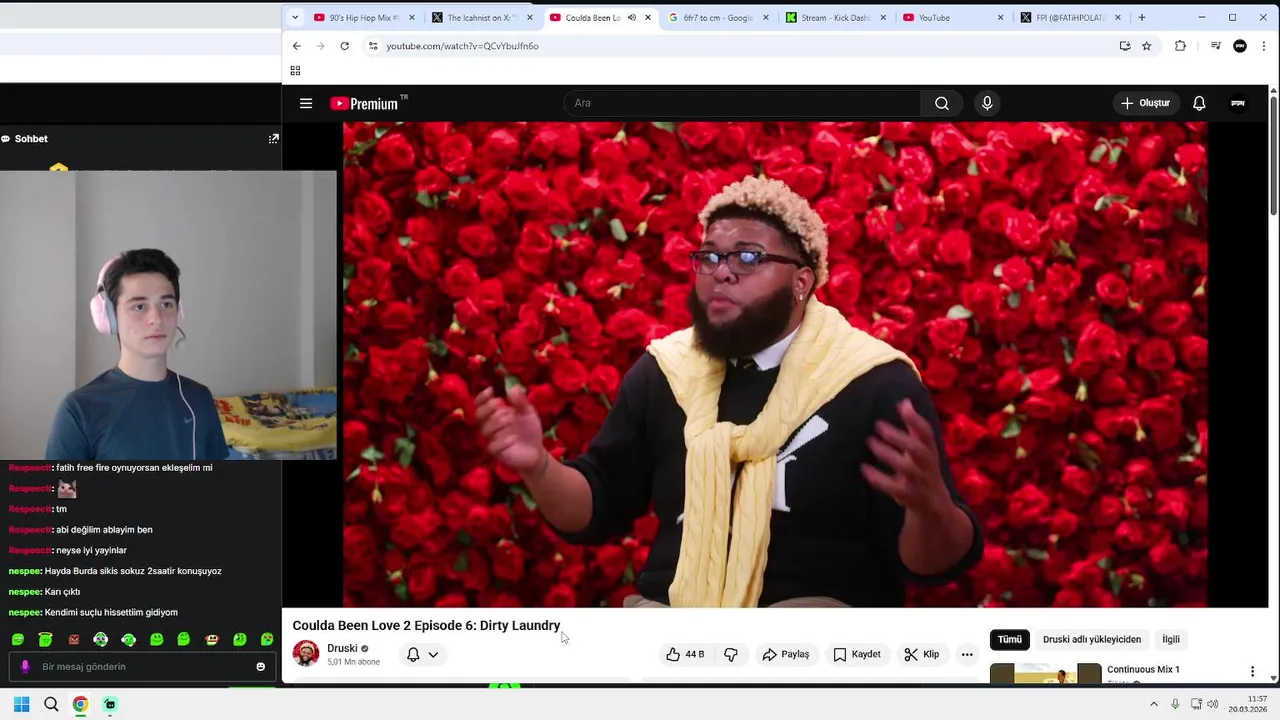Open Chrome extensions puzzle icon
1280x720 pixels.
click(1180, 46)
